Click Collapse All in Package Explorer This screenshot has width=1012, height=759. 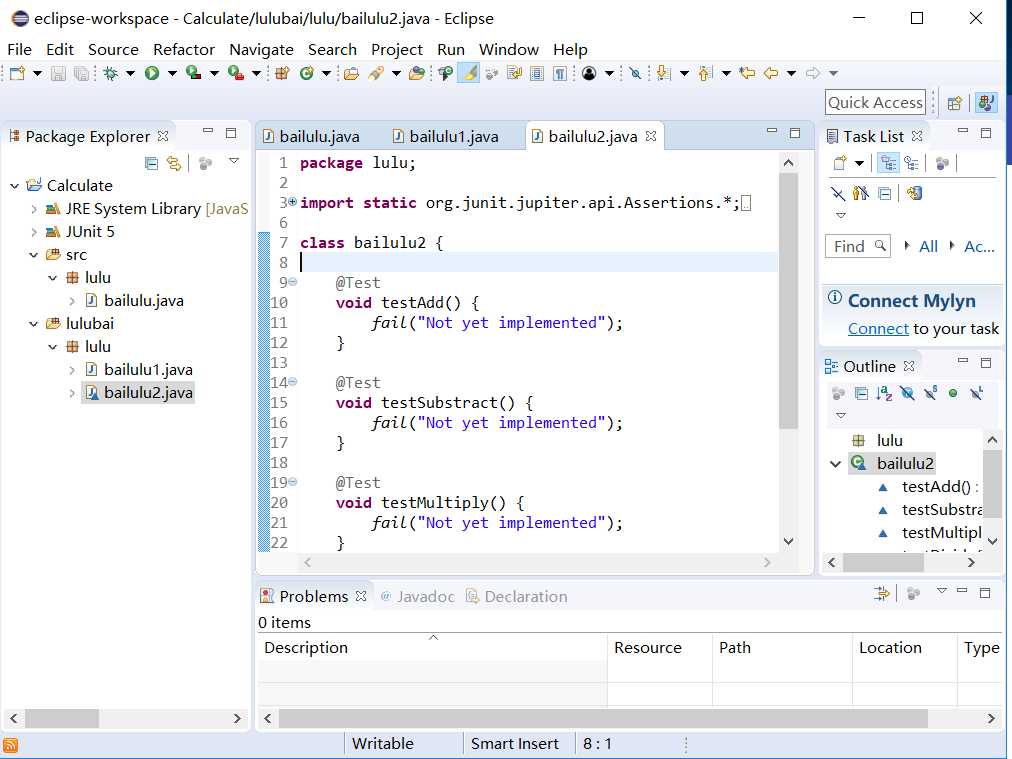[x=151, y=163]
